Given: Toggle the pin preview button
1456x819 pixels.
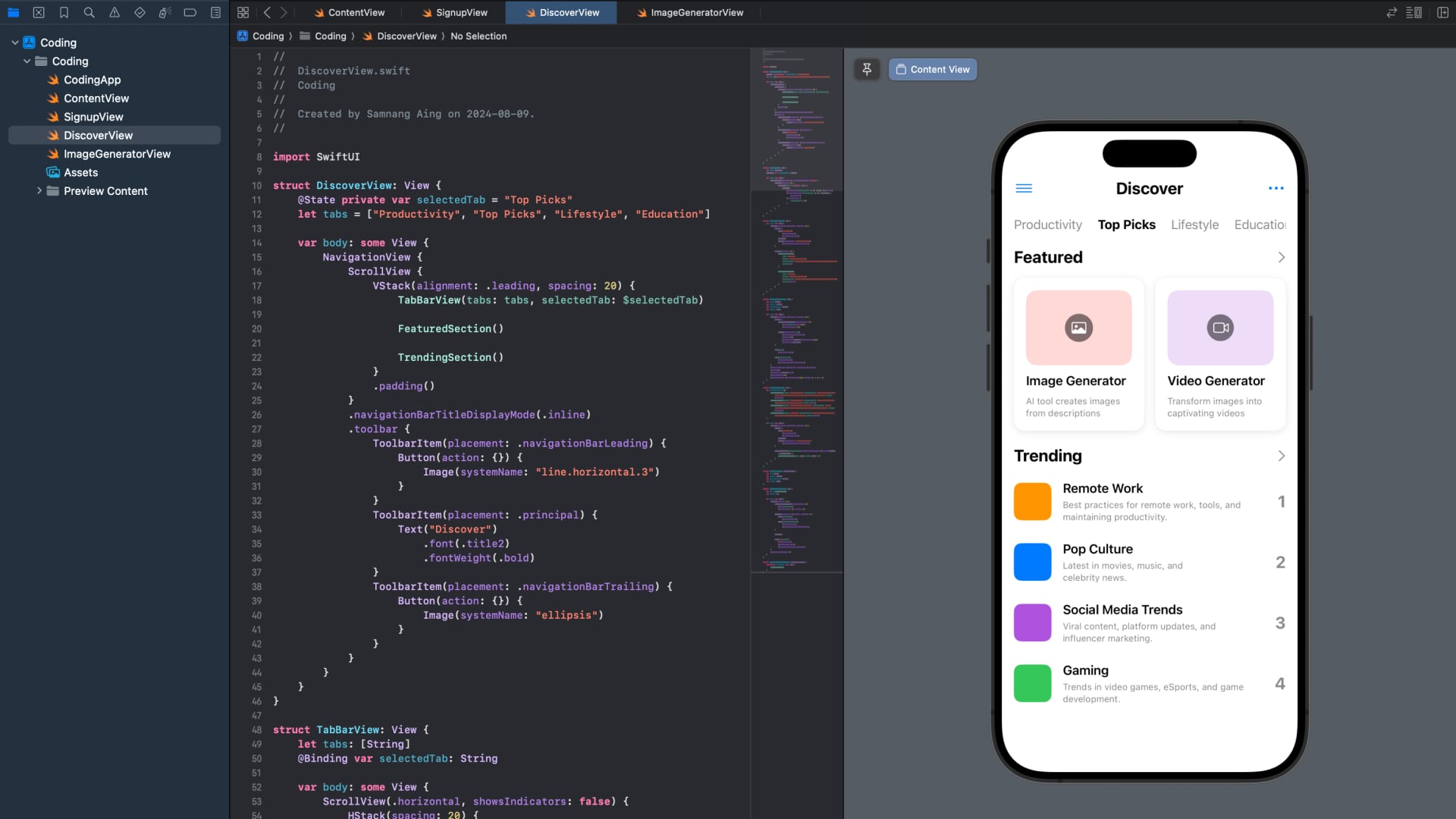Looking at the screenshot, I should (x=867, y=69).
